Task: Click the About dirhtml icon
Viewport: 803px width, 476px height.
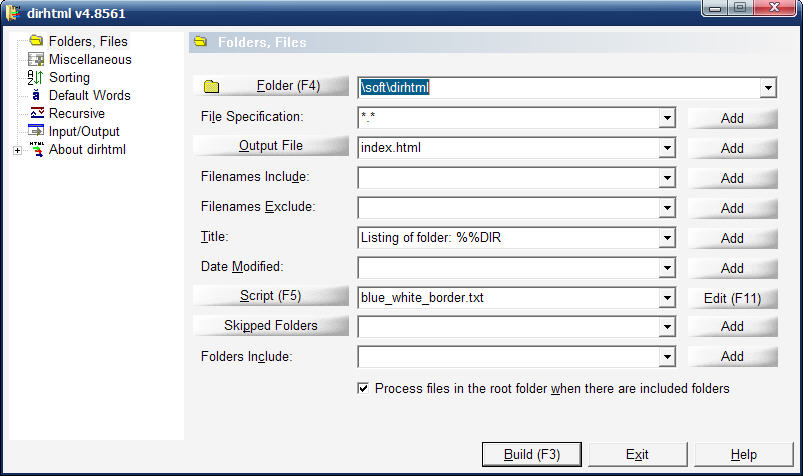Action: point(36,150)
